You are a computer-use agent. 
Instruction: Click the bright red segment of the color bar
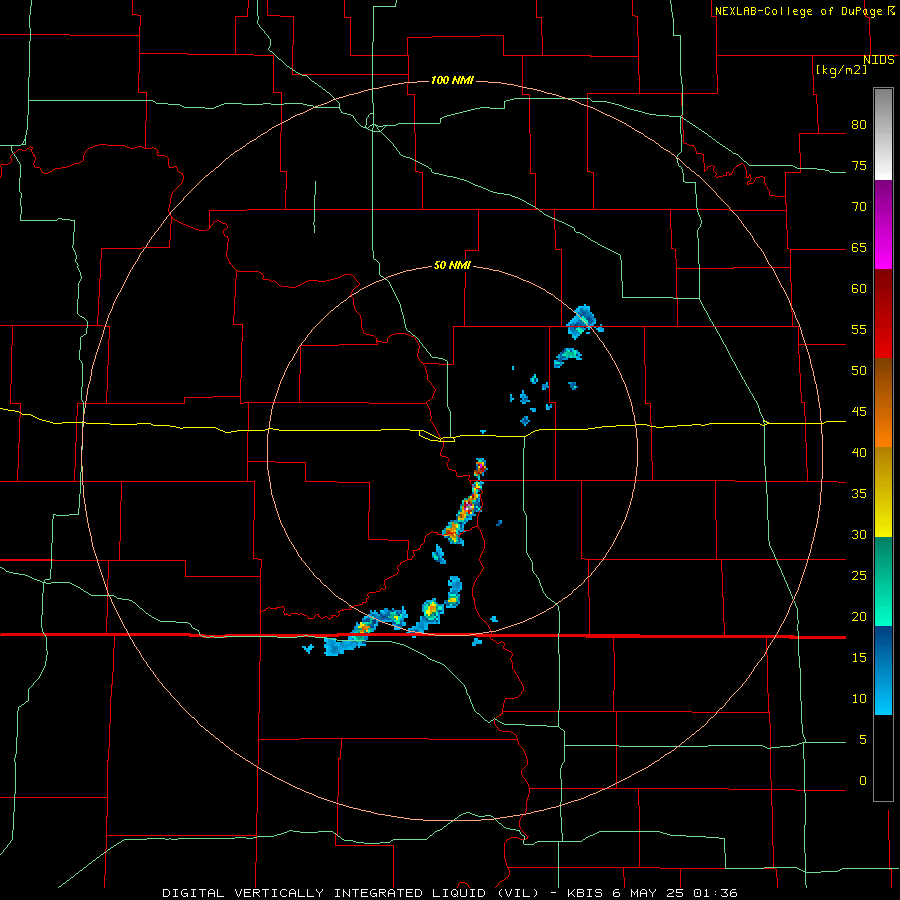pyautogui.click(x=883, y=314)
